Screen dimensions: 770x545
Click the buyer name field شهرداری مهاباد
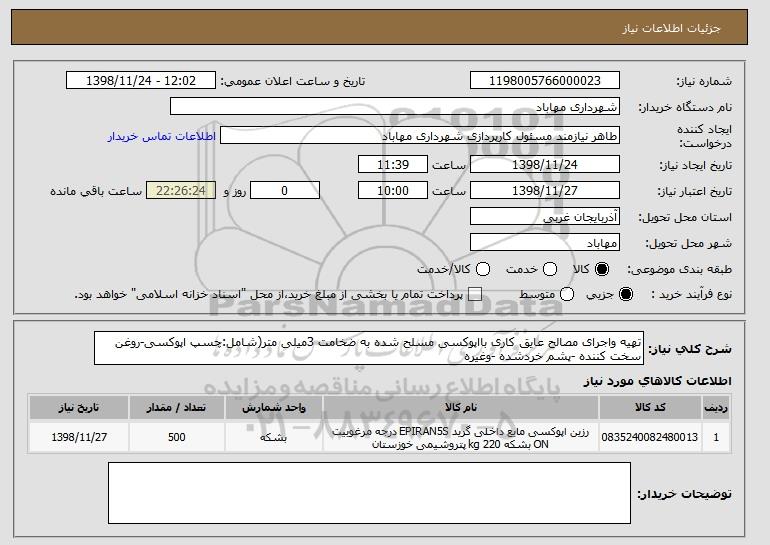pos(395,107)
